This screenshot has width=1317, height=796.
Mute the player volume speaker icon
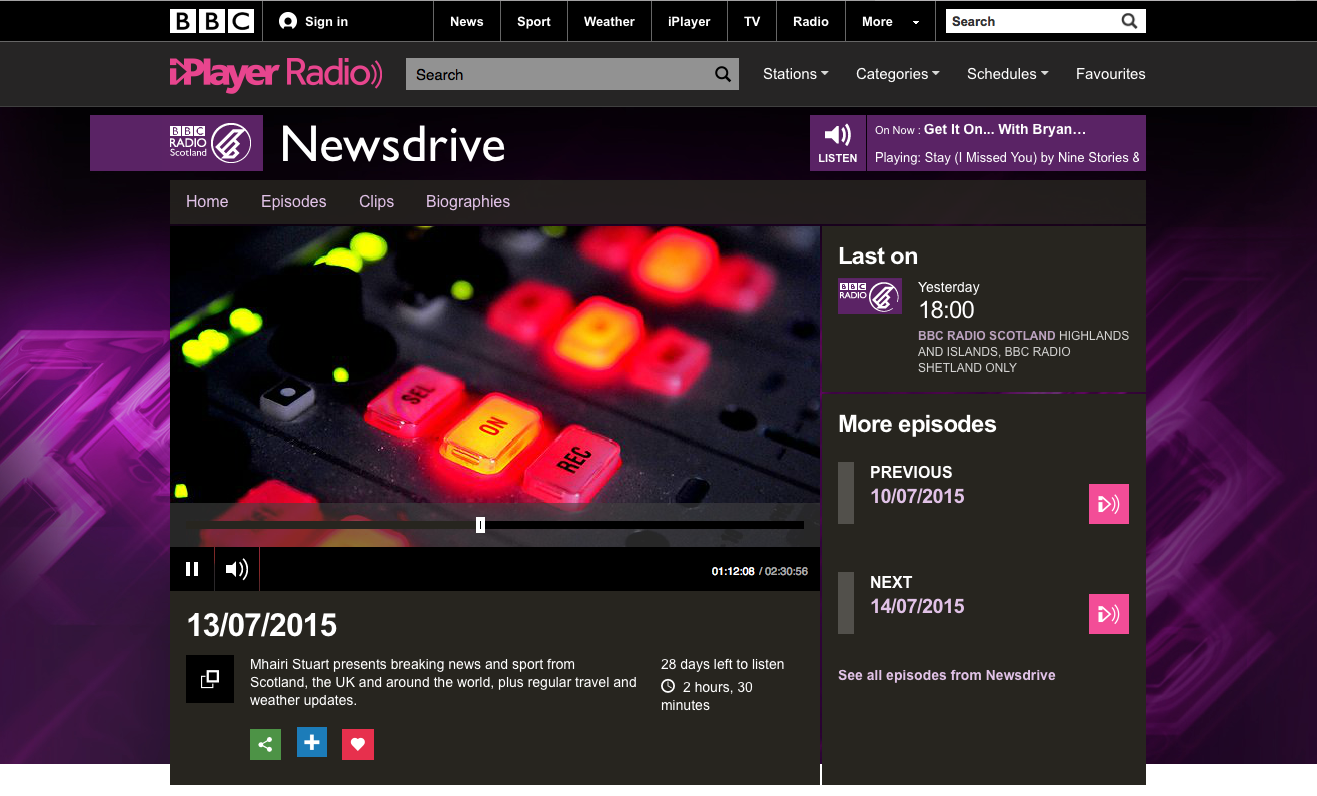236,569
